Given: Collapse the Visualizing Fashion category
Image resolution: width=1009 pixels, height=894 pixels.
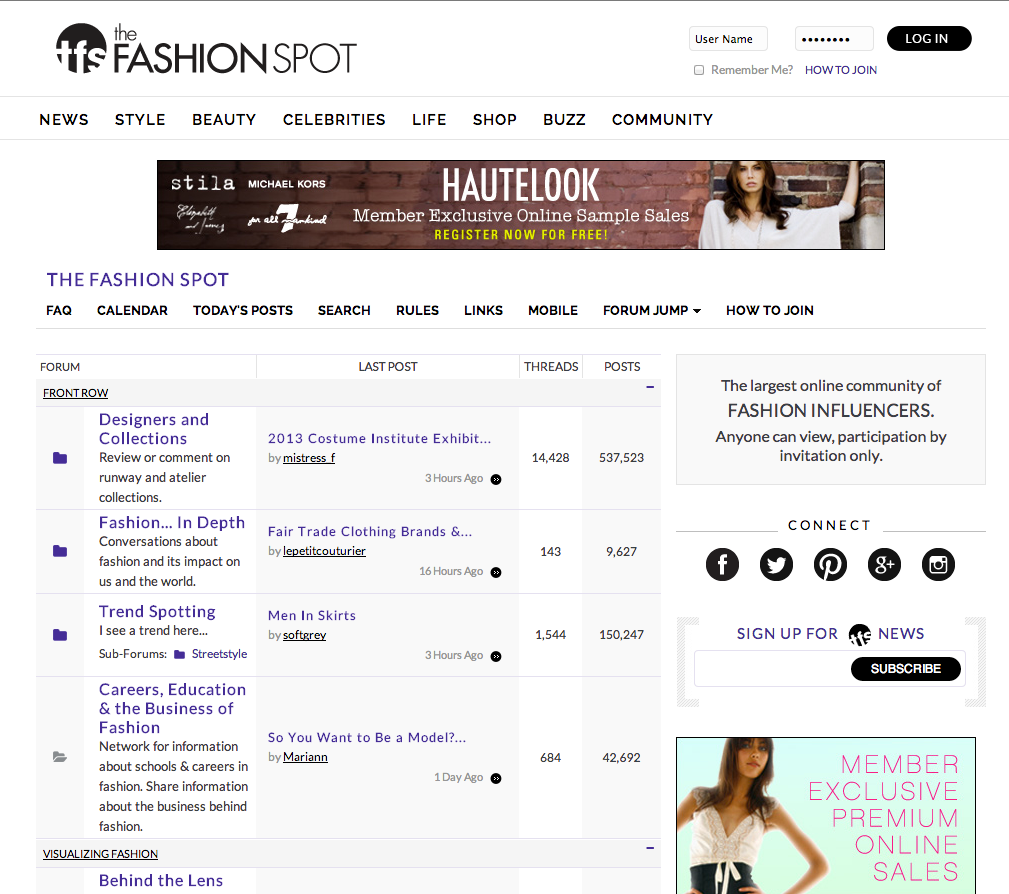Looking at the screenshot, I should click(x=650, y=848).
